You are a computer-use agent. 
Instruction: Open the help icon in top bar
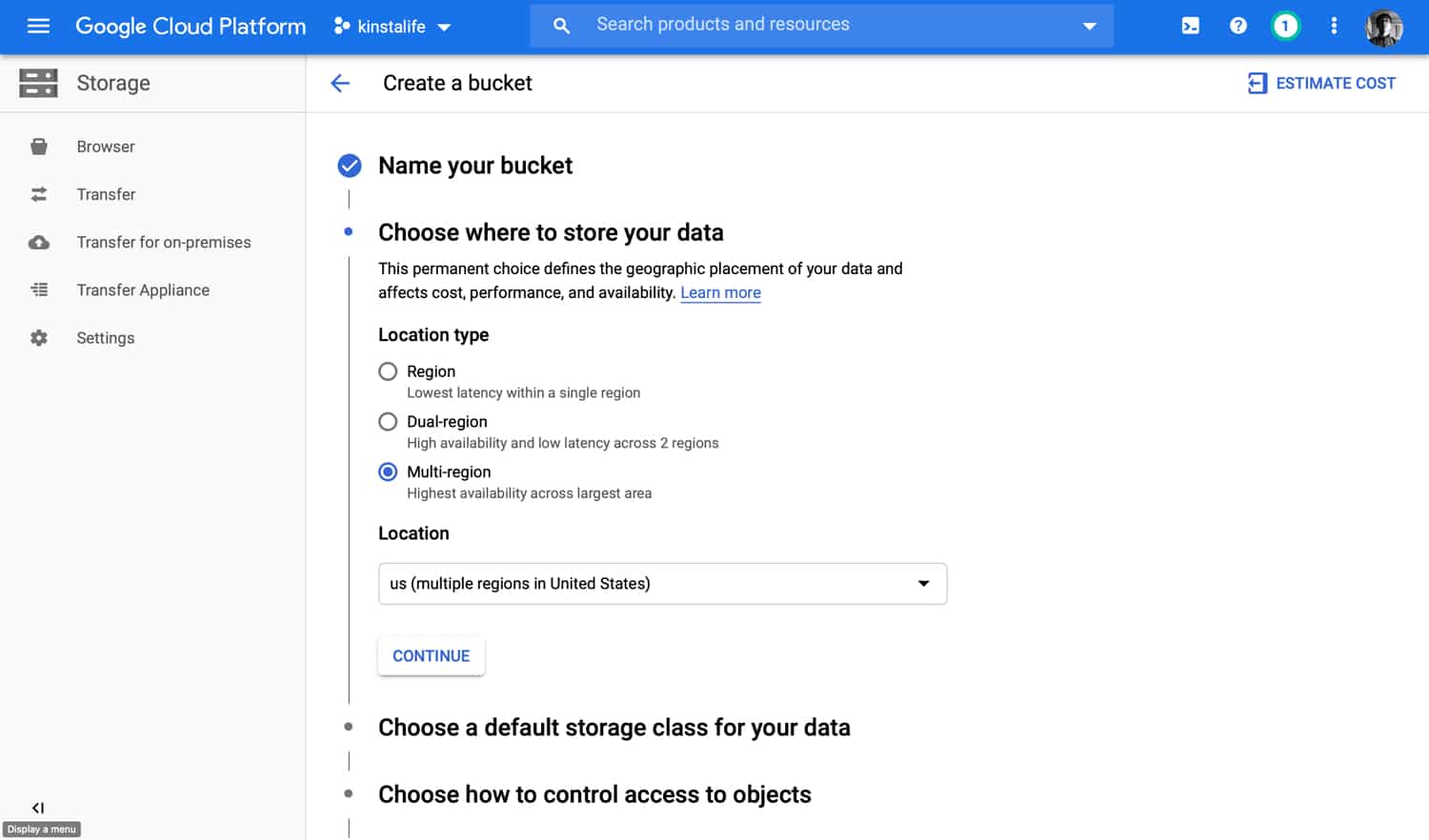tap(1238, 26)
